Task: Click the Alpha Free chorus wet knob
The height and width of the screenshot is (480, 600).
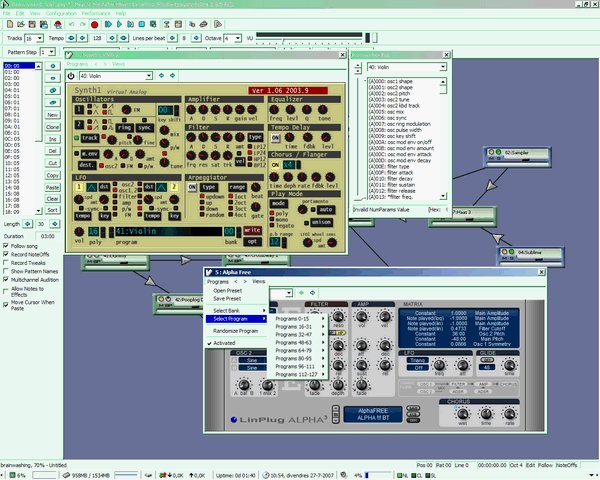Action: pos(463,413)
